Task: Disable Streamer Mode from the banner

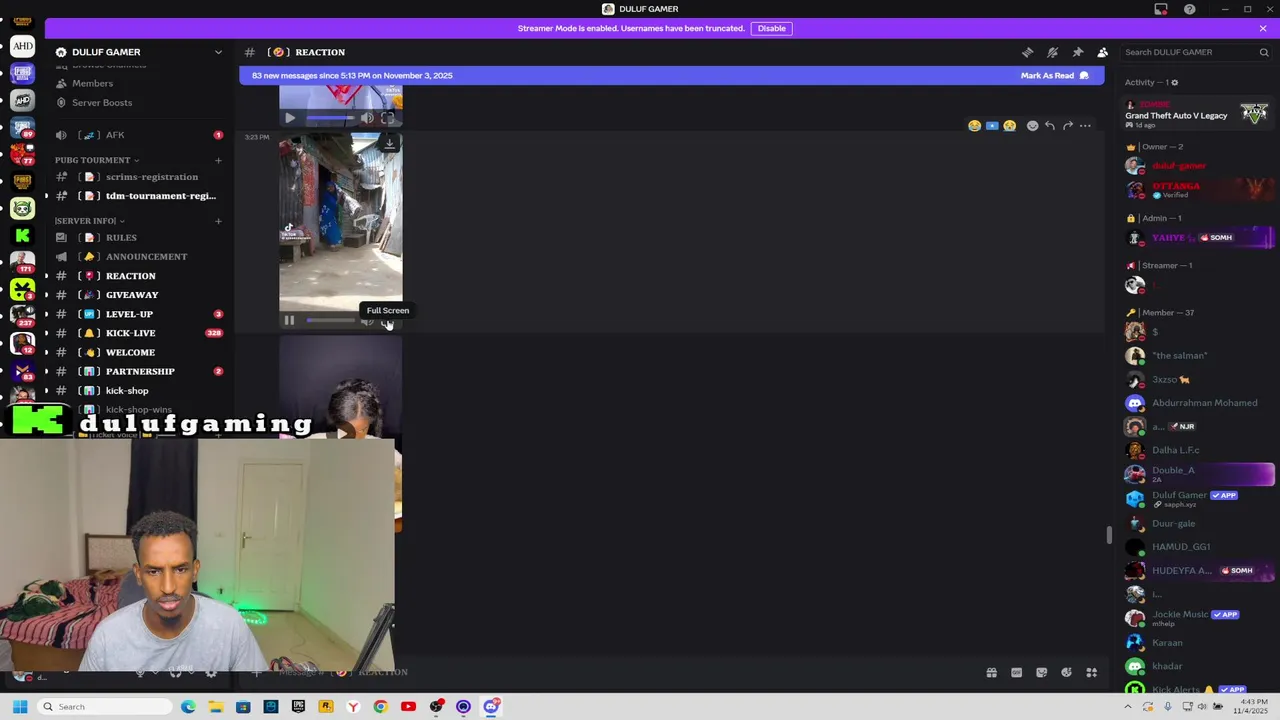Action: coord(771,28)
